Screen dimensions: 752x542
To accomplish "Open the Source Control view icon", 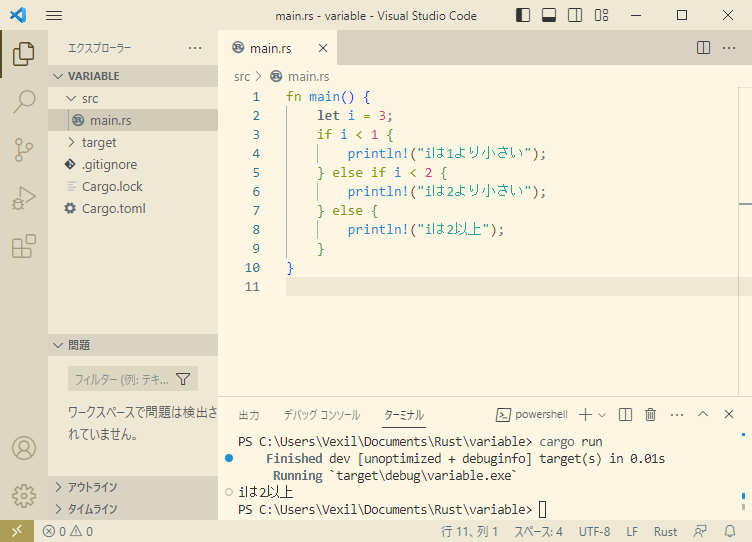I will 24,150.
